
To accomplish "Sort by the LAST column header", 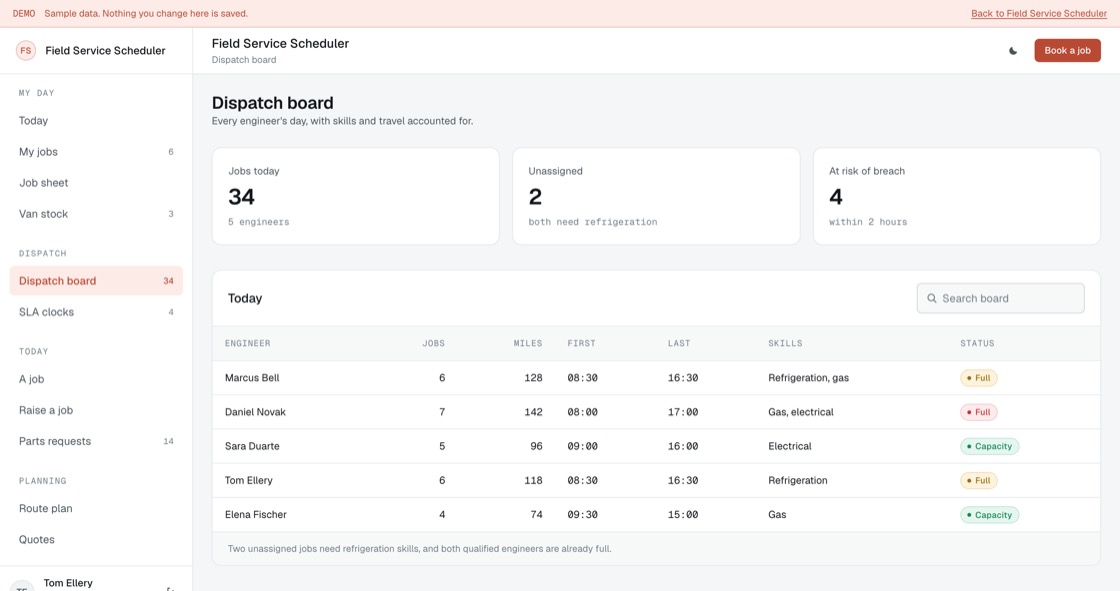I will (x=679, y=344).
